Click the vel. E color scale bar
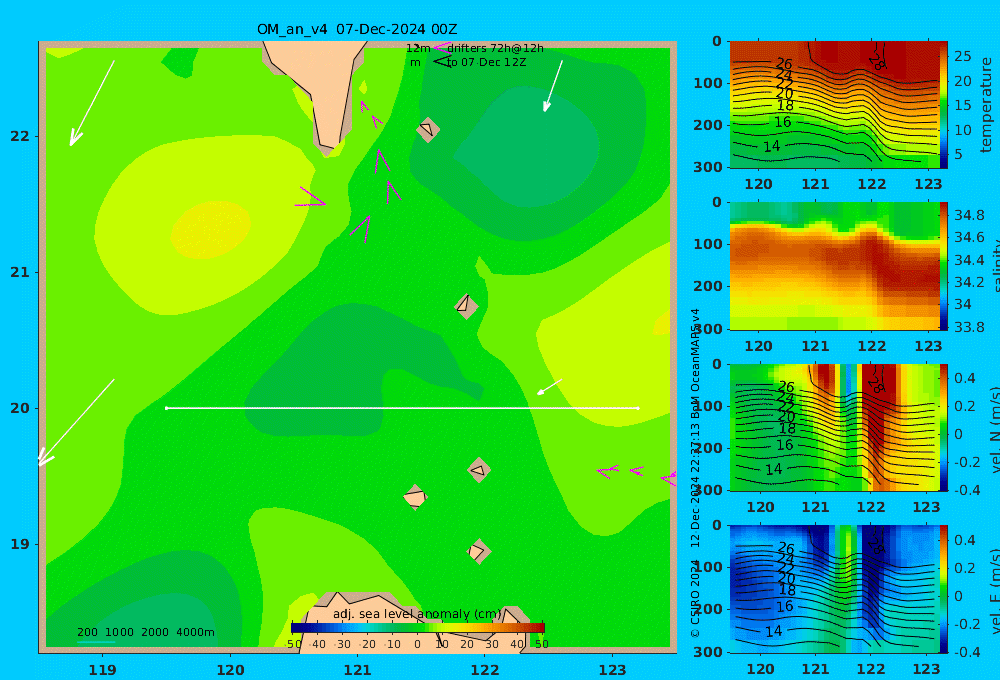 tap(944, 589)
